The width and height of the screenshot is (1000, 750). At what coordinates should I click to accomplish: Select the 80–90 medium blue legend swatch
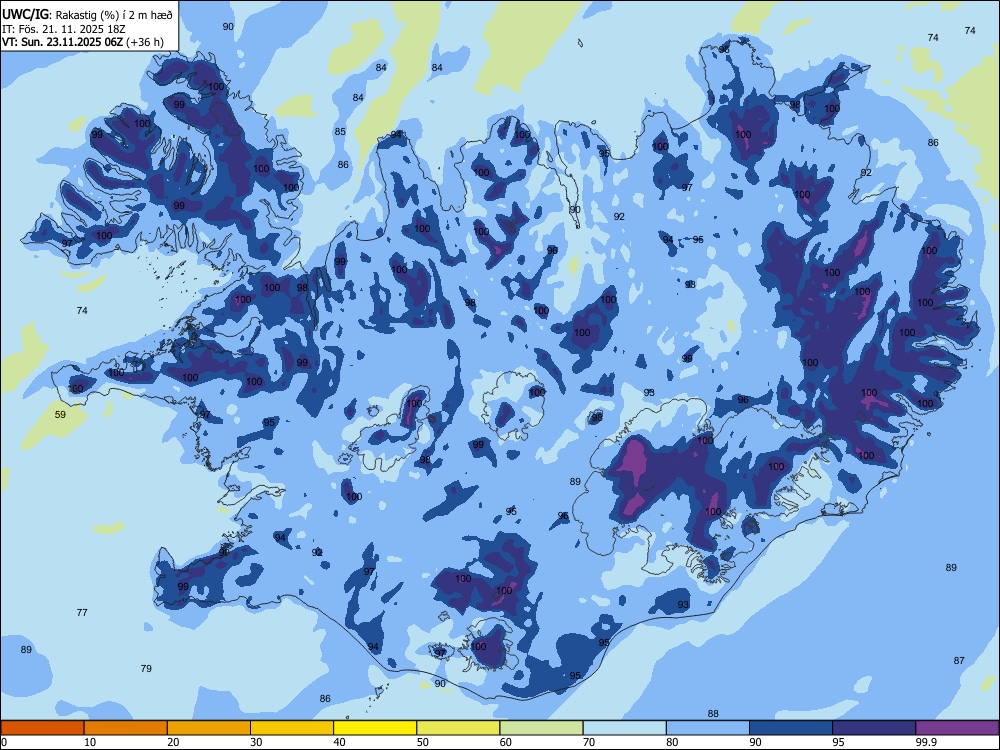(x=708, y=728)
